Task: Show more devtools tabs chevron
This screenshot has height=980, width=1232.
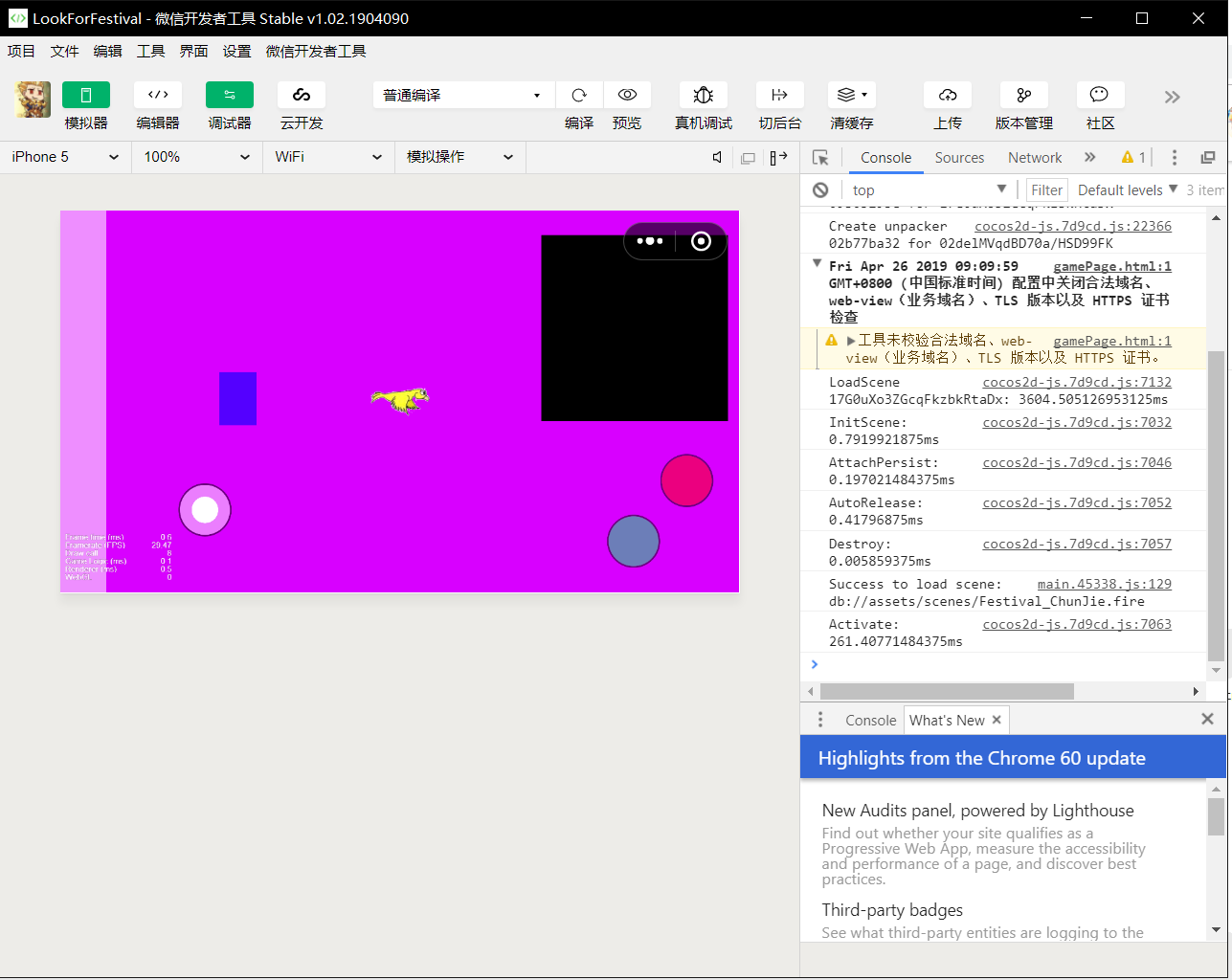Action: tap(1089, 157)
